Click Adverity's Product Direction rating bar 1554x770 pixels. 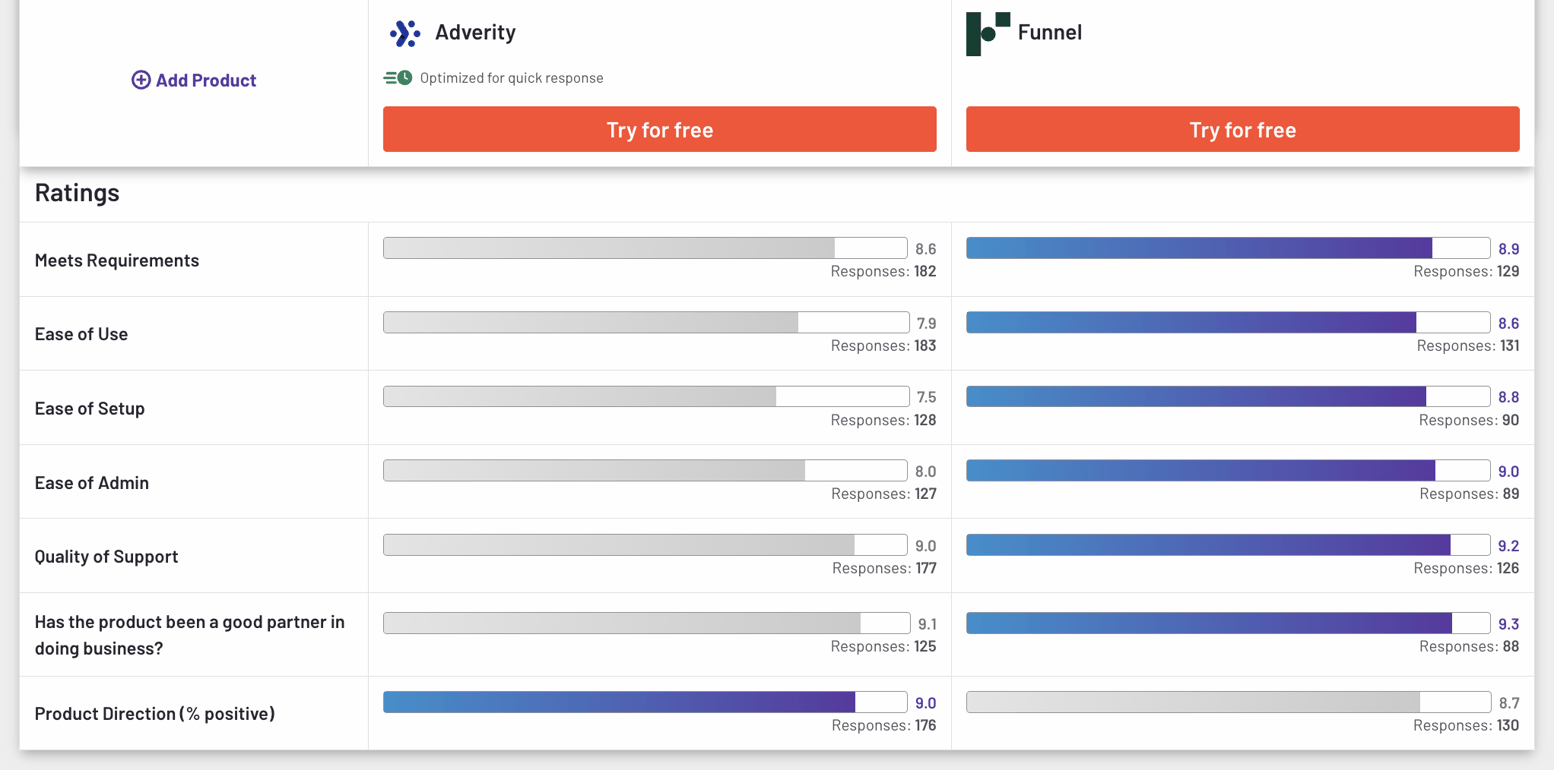tap(645, 702)
